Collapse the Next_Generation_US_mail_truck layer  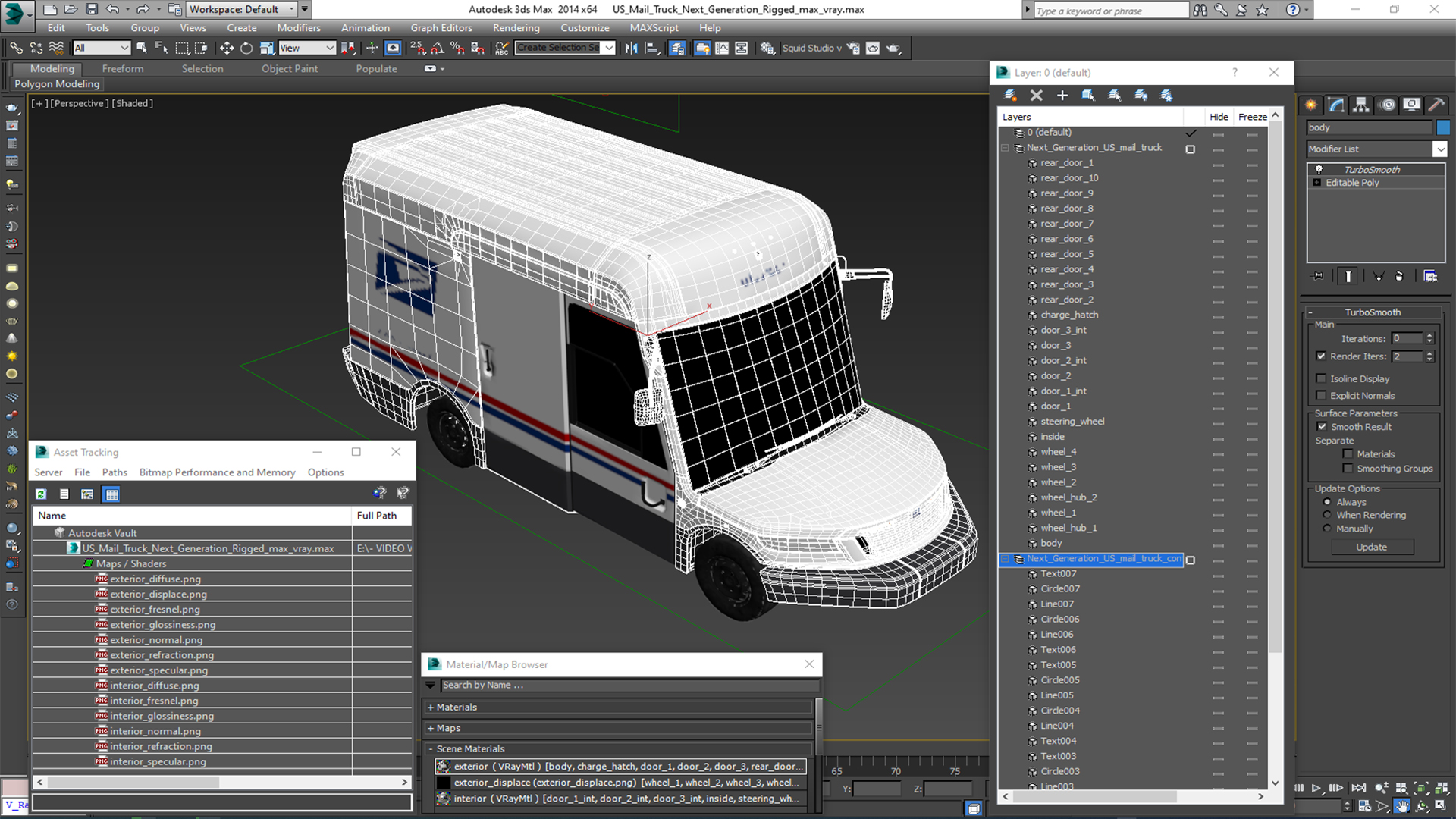pyautogui.click(x=1006, y=148)
